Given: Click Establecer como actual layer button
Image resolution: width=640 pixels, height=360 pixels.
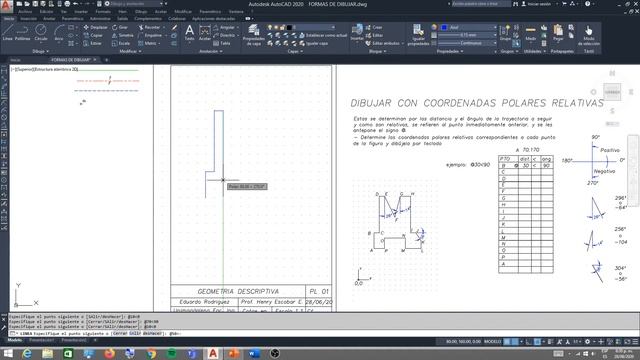Looking at the screenshot, I should click(x=323, y=36).
